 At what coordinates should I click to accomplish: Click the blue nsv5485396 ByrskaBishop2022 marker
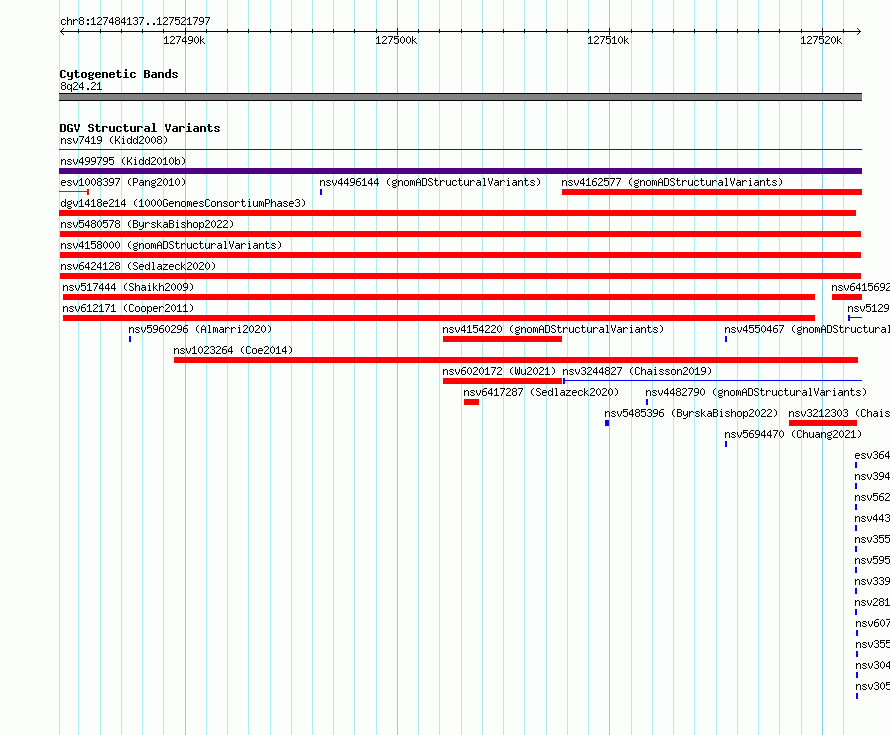607,423
